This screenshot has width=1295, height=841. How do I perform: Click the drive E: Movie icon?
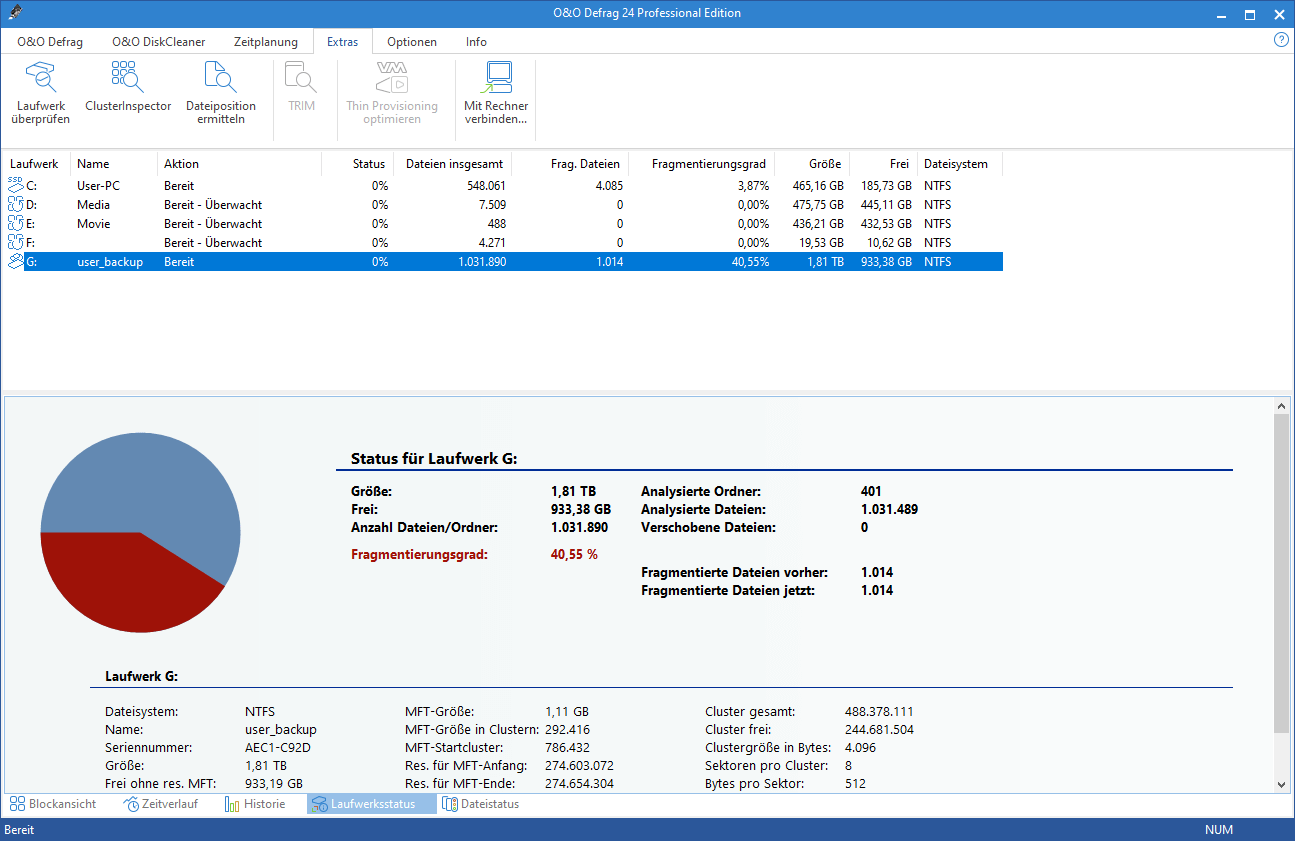(x=15, y=224)
